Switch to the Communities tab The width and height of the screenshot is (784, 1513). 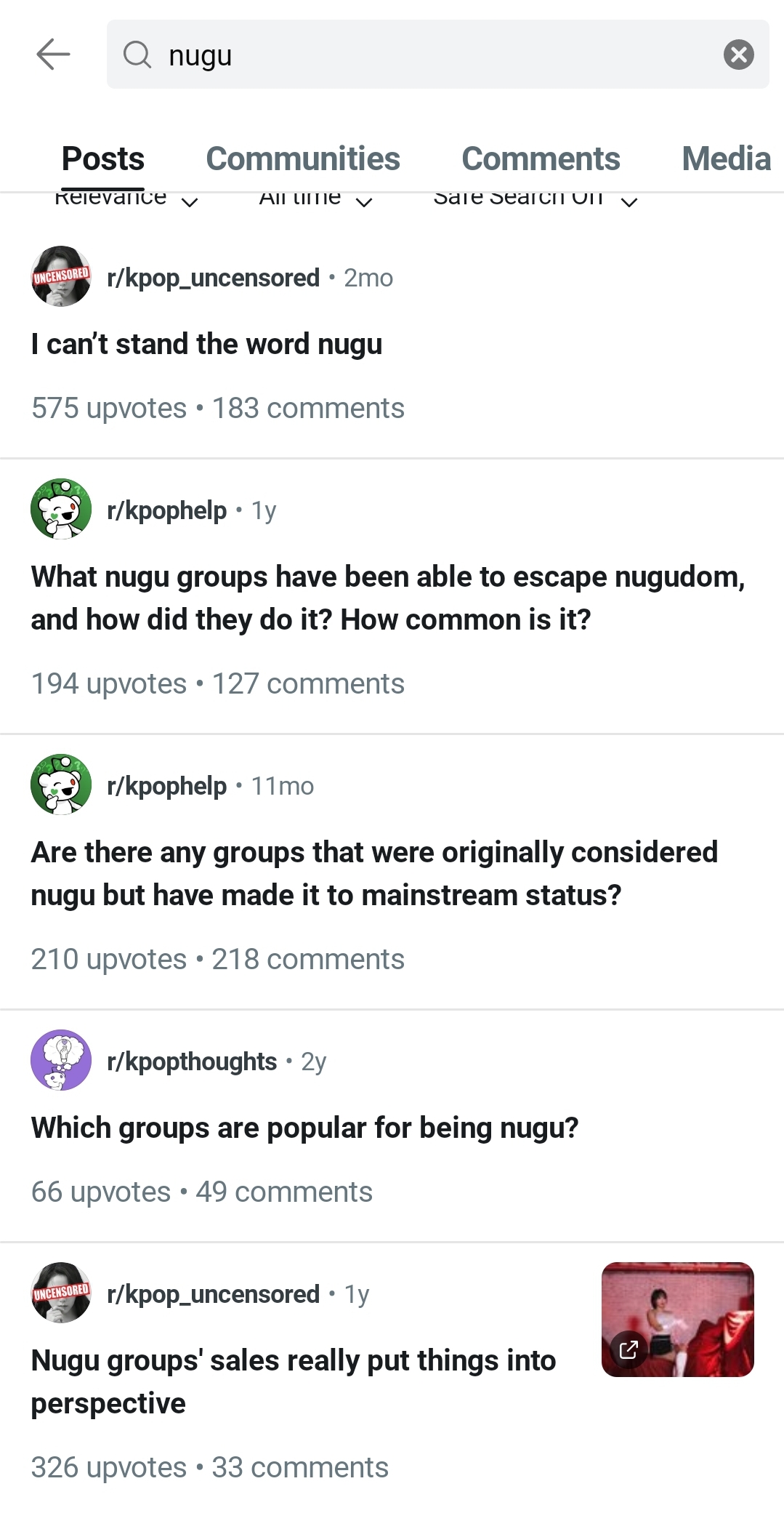pyautogui.click(x=303, y=158)
